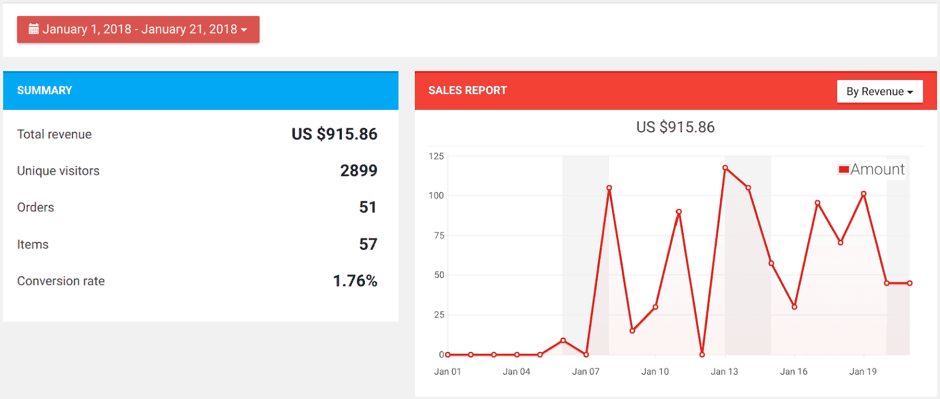Viewport: 940px width, 399px height.
Task: Click the SALES REPORT panel header
Action: pyautogui.click(x=676, y=90)
